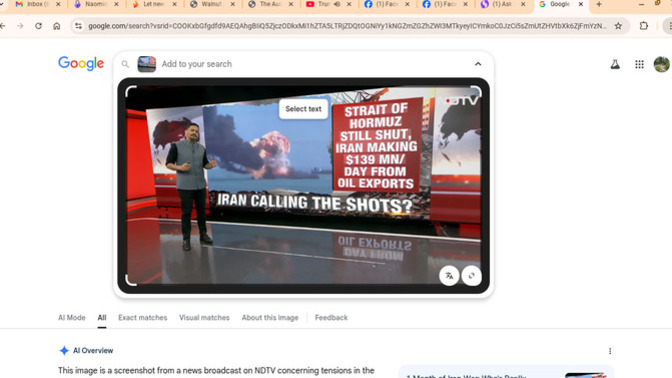This screenshot has height=378, width=672.
Task: Open the Extensions puzzle icon
Action: pyautogui.click(x=644, y=26)
